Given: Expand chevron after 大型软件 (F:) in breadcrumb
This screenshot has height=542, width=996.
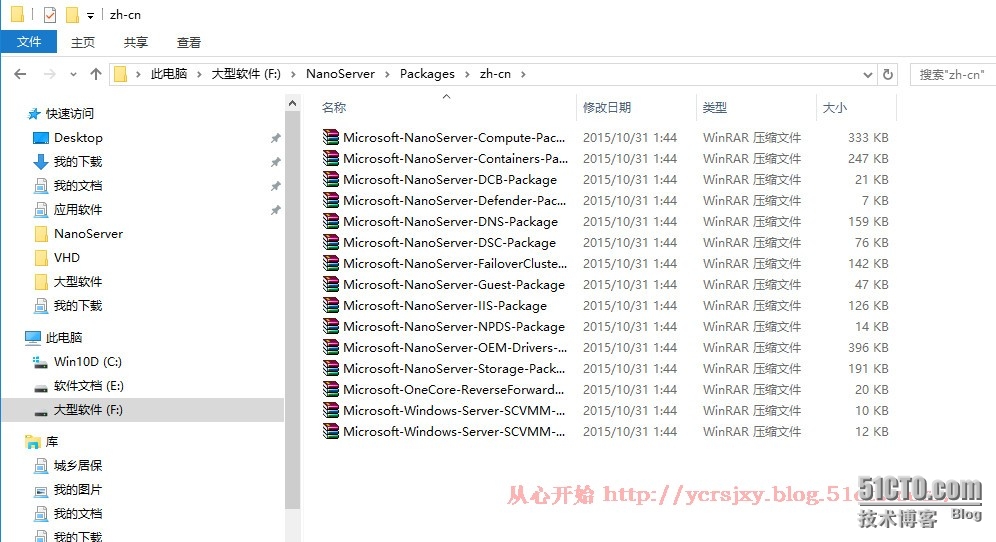Looking at the screenshot, I should 293,74.
